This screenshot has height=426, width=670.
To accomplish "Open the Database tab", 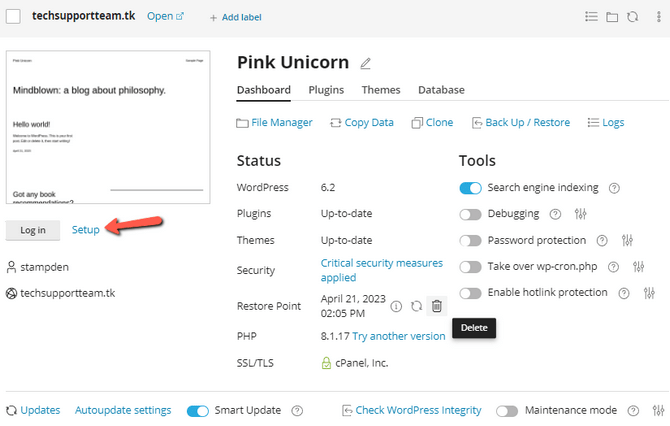I will [x=441, y=90].
